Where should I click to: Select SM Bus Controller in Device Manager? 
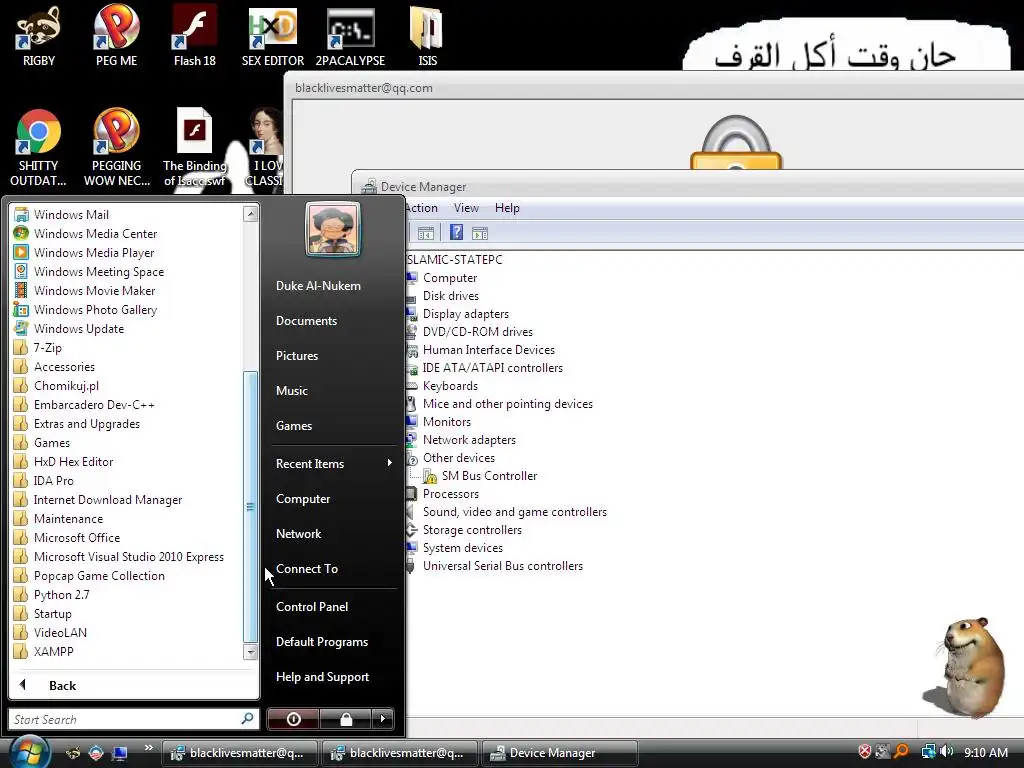tap(489, 475)
